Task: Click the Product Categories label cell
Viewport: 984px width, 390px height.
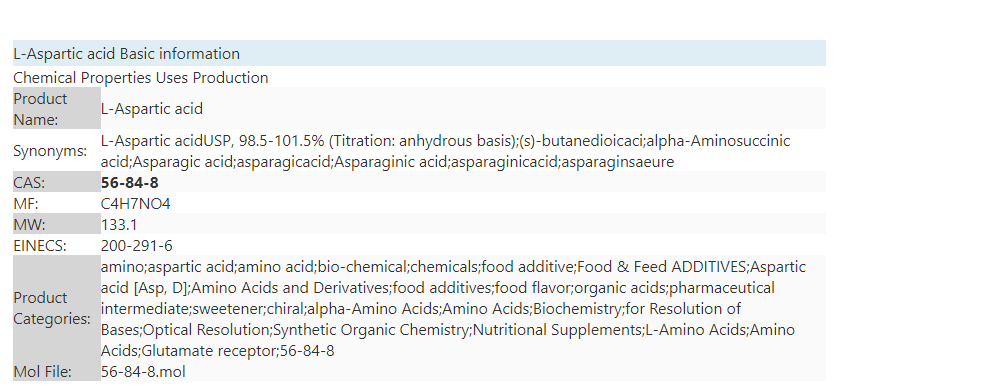Action: (56, 308)
